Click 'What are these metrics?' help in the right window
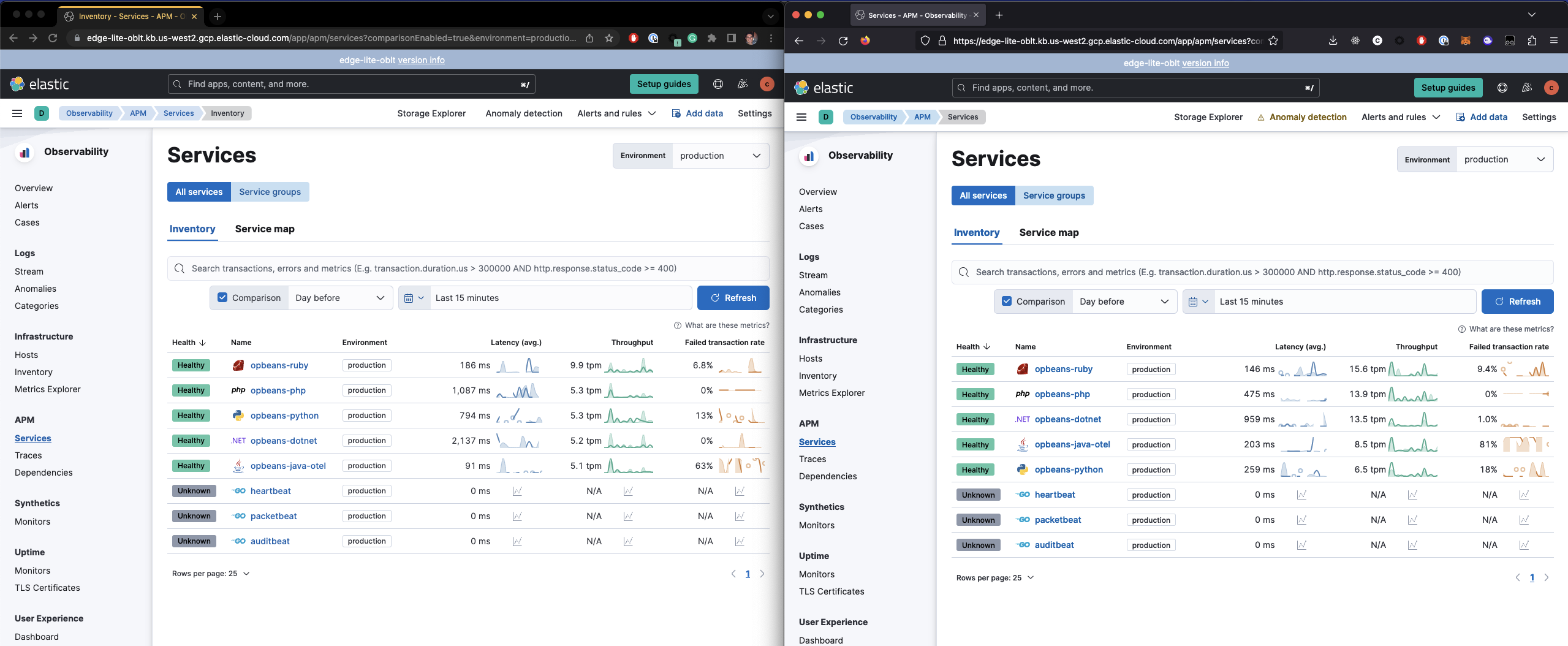 (1506, 329)
